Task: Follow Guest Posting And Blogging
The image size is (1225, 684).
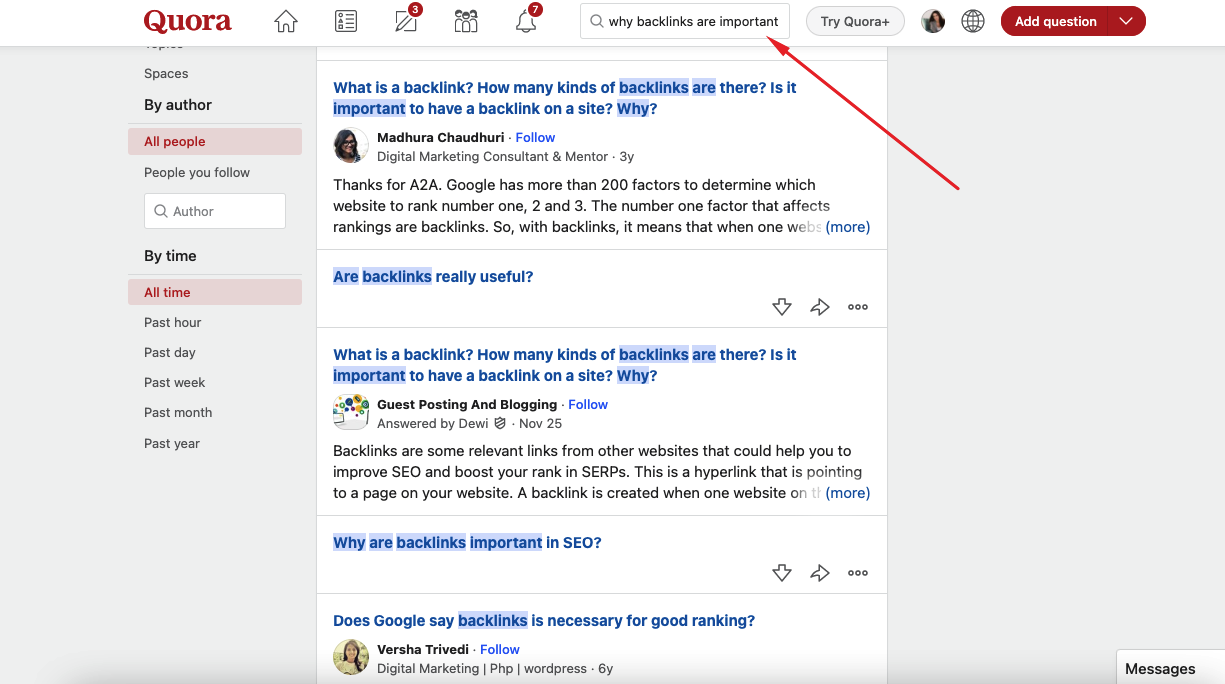Action: pos(588,404)
